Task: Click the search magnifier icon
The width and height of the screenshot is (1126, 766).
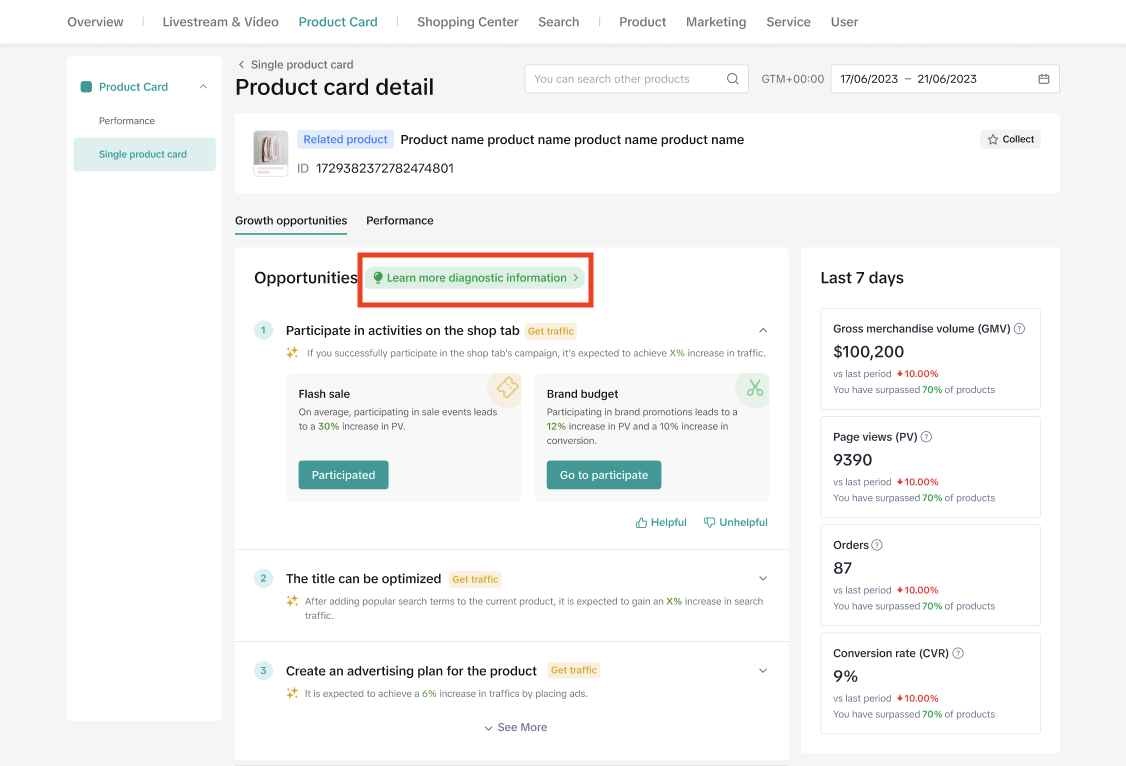Action: click(x=733, y=79)
